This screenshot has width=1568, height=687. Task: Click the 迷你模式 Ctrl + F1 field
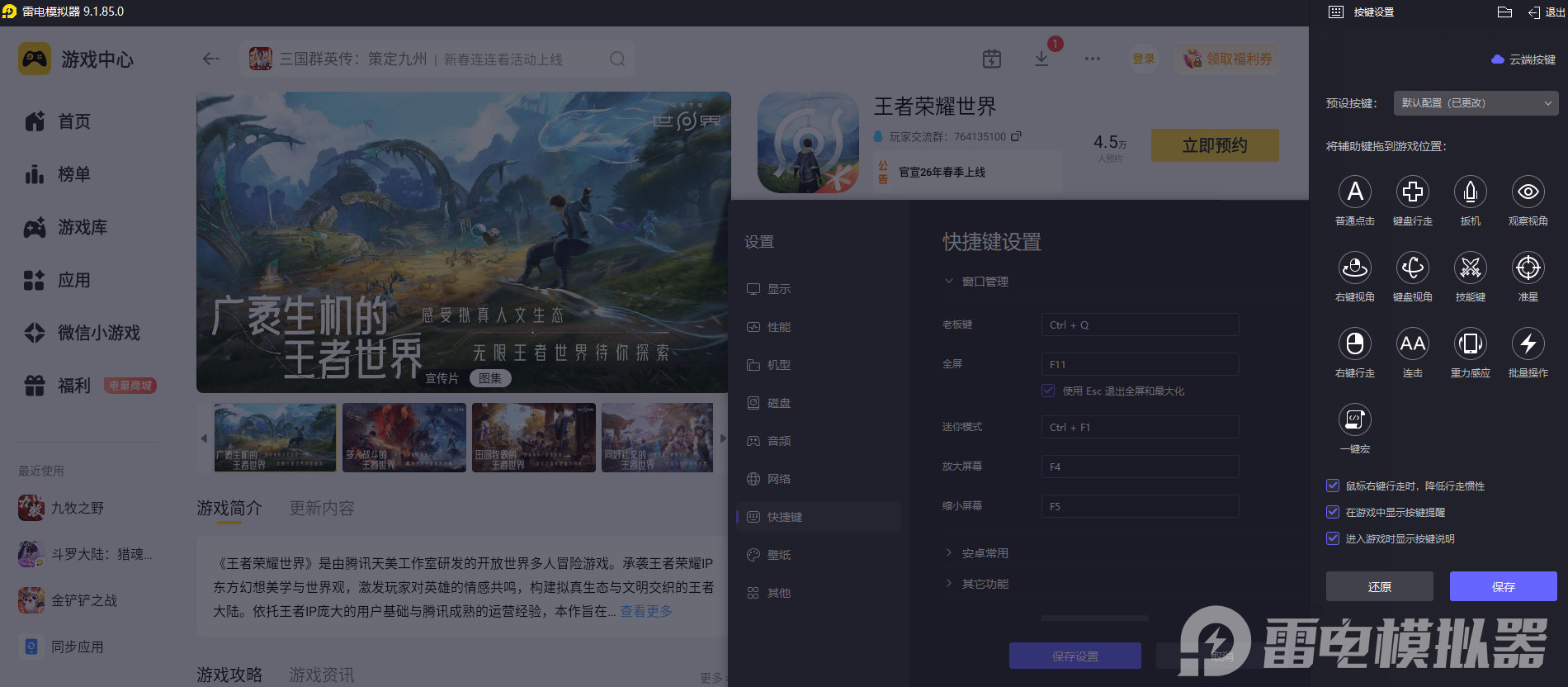coord(1140,427)
